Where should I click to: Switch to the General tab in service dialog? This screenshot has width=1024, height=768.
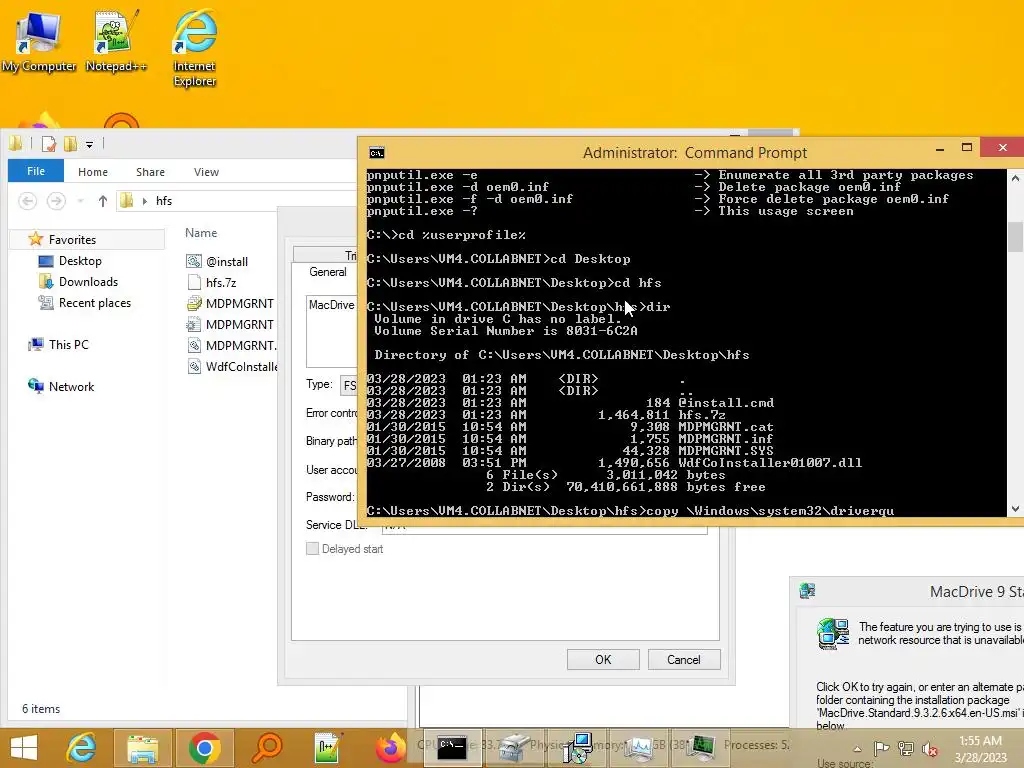tap(328, 272)
